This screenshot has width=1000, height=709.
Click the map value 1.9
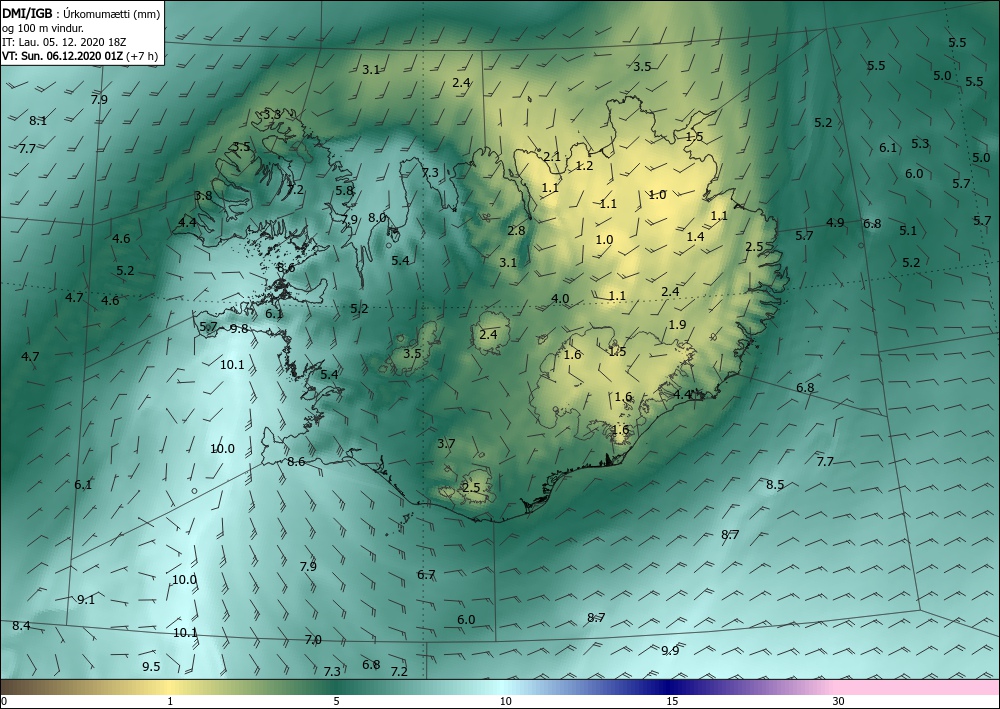click(677, 325)
